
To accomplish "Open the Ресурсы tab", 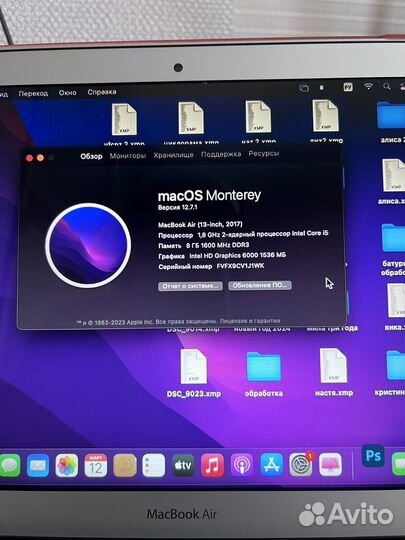I will [264, 154].
